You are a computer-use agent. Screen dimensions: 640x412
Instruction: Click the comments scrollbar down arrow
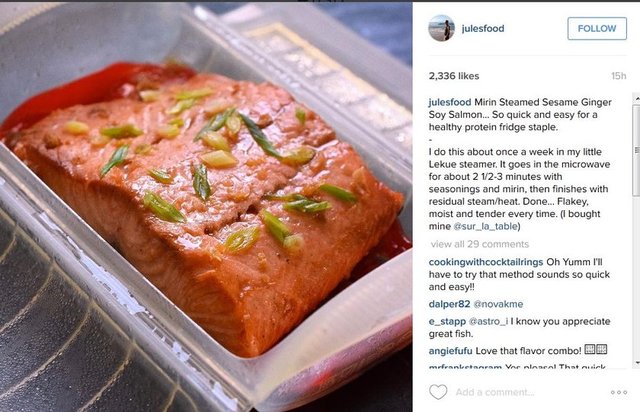tap(637, 363)
